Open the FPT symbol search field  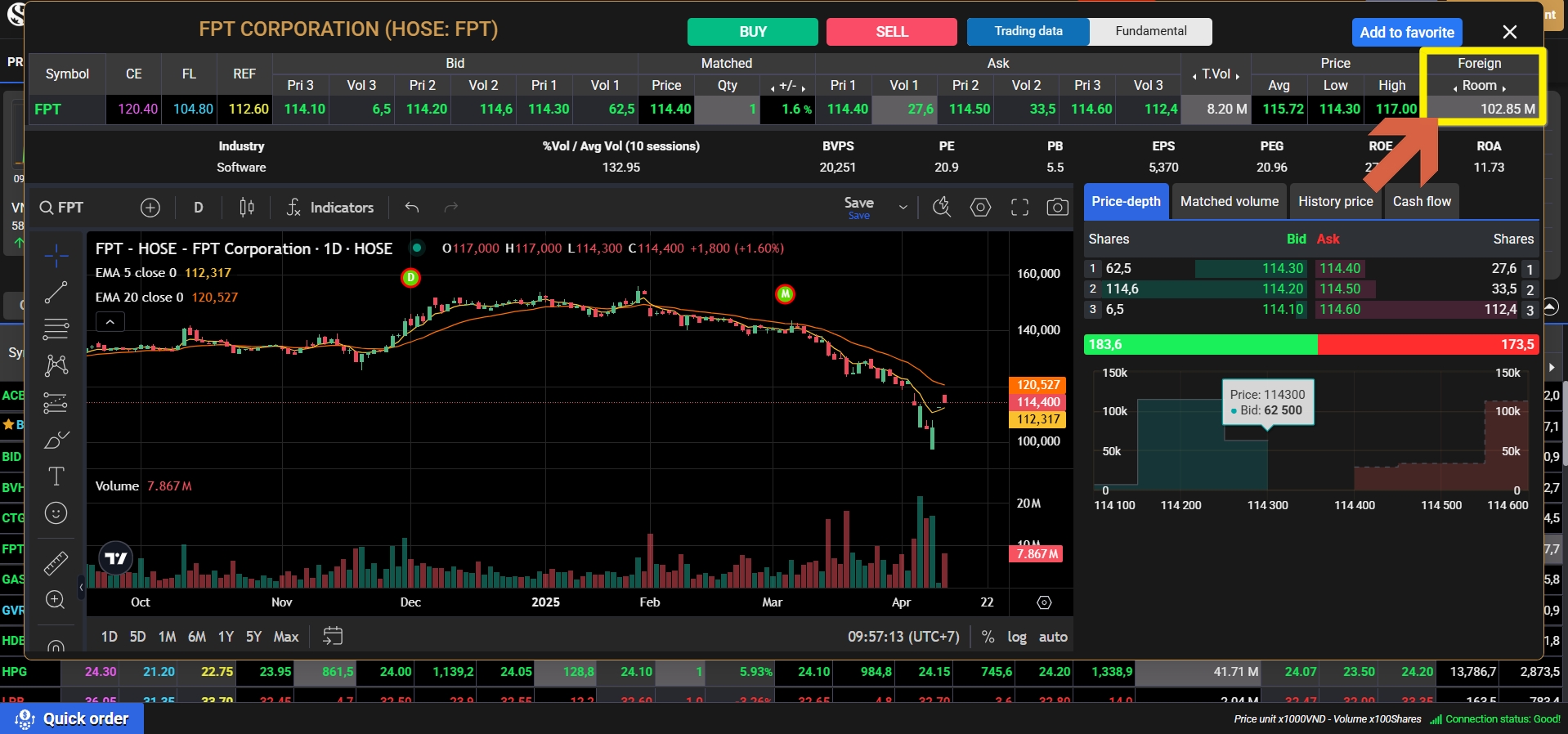(62, 208)
